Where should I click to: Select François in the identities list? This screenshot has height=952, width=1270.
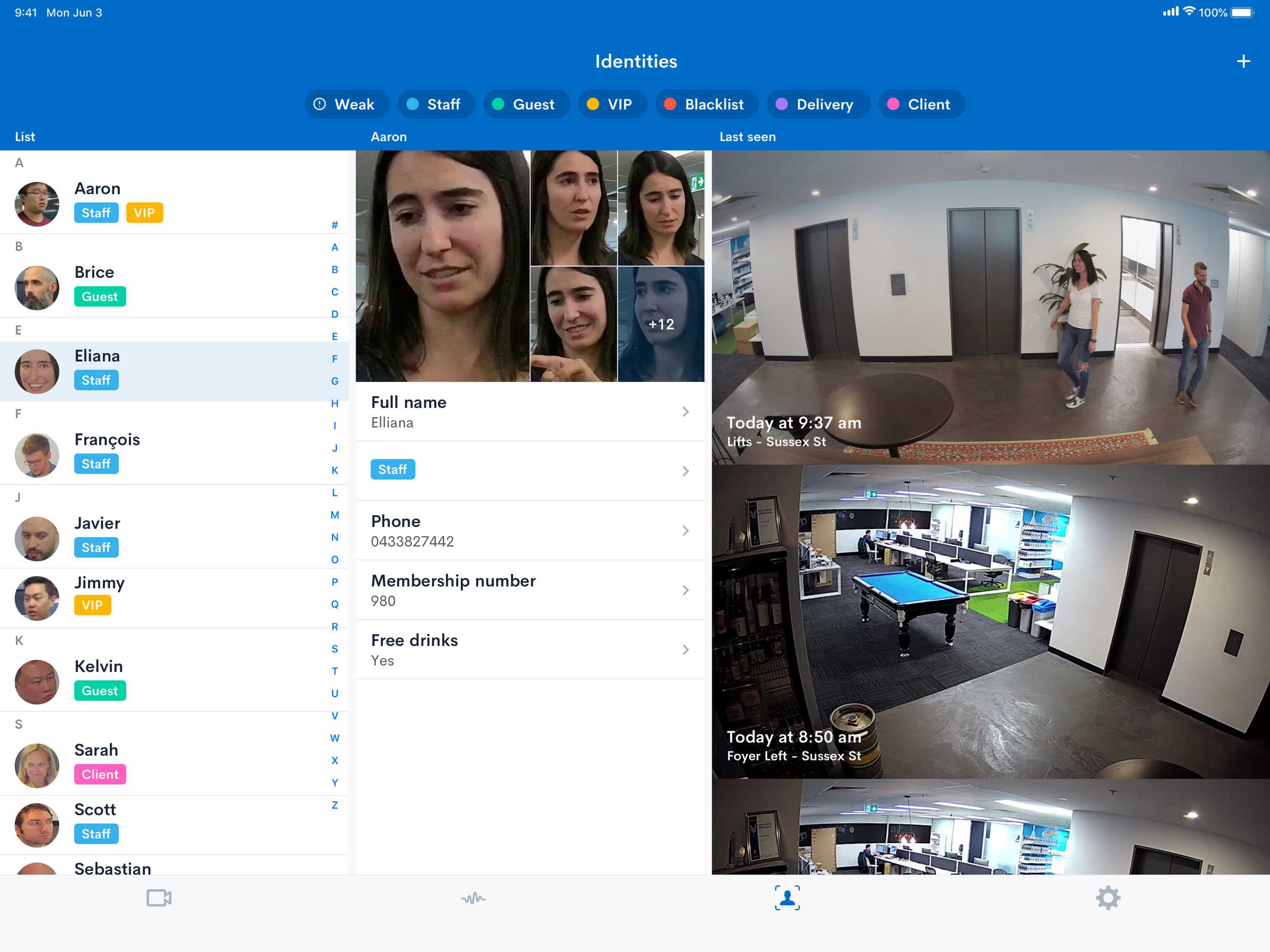click(174, 455)
